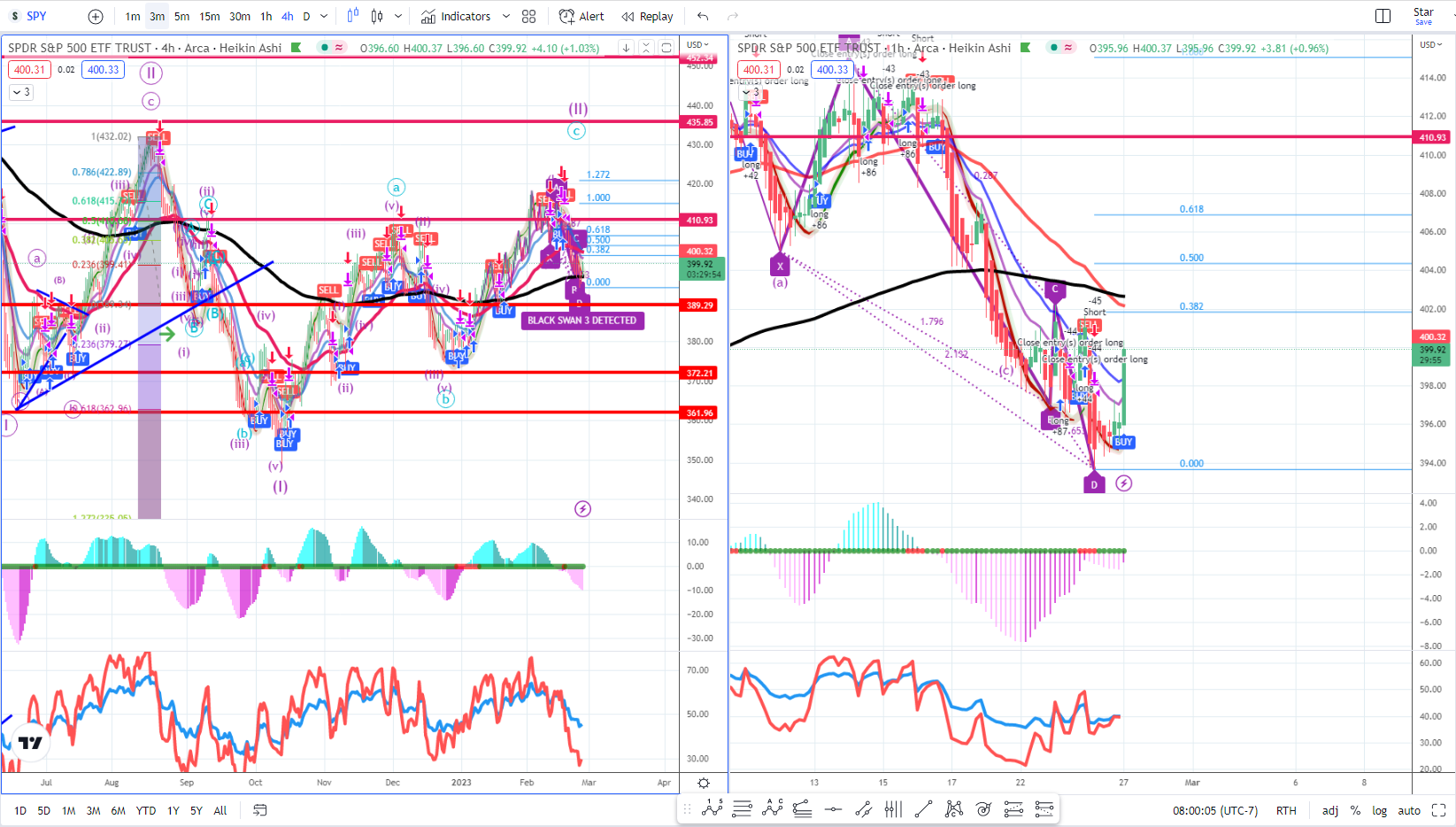This screenshot has height=827, width=1456.
Task: Select the diagonal trend line tool
Action: (x=923, y=808)
